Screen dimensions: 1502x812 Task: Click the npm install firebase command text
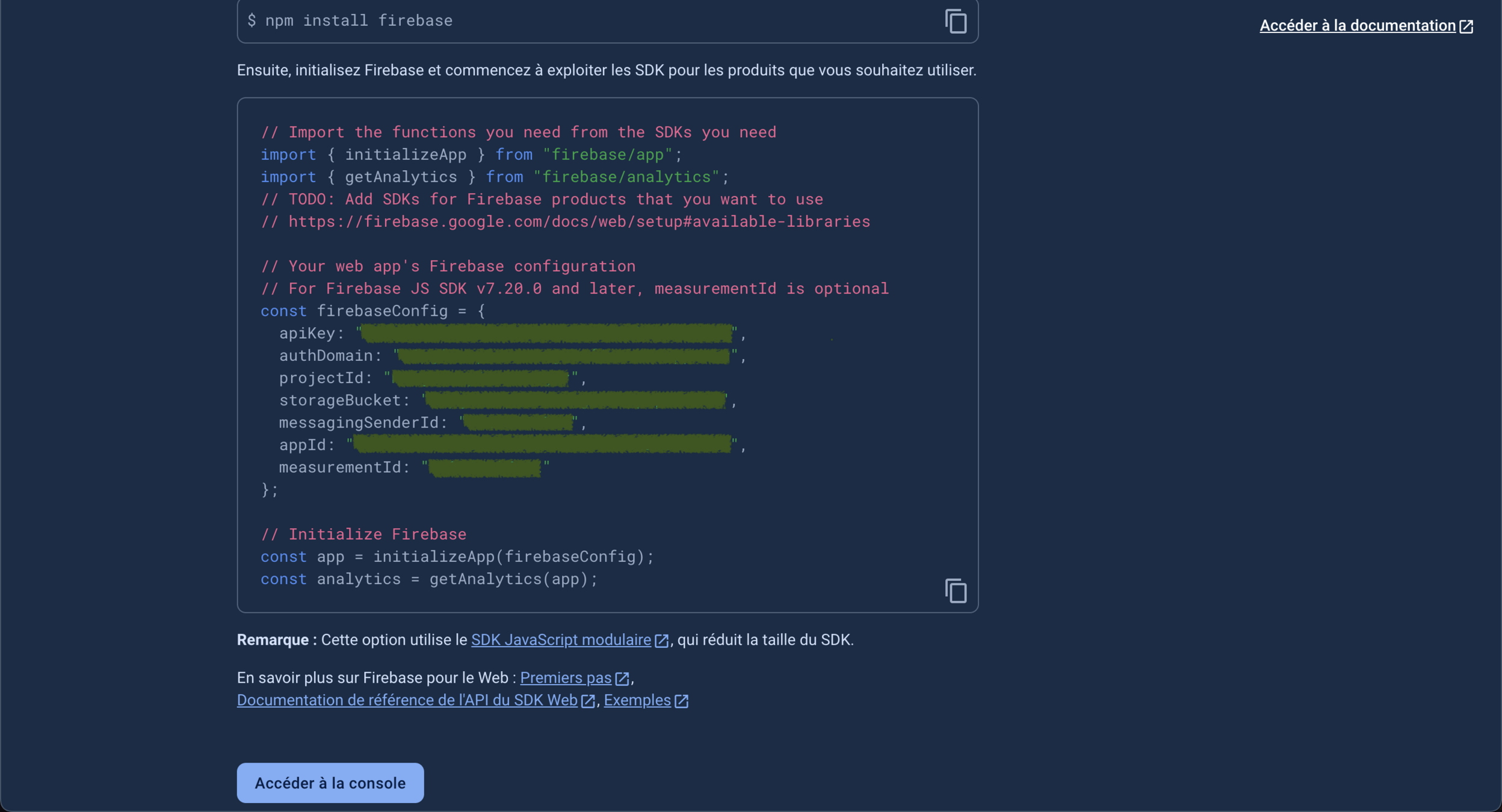click(x=359, y=21)
